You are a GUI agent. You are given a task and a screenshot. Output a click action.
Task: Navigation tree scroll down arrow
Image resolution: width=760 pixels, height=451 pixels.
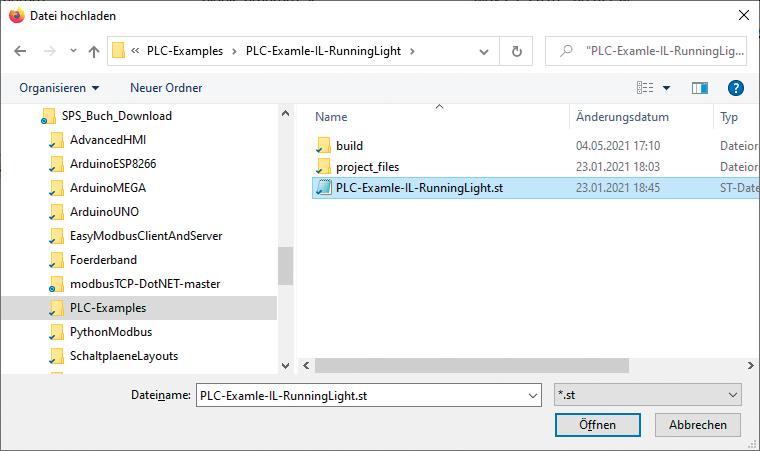click(x=285, y=366)
